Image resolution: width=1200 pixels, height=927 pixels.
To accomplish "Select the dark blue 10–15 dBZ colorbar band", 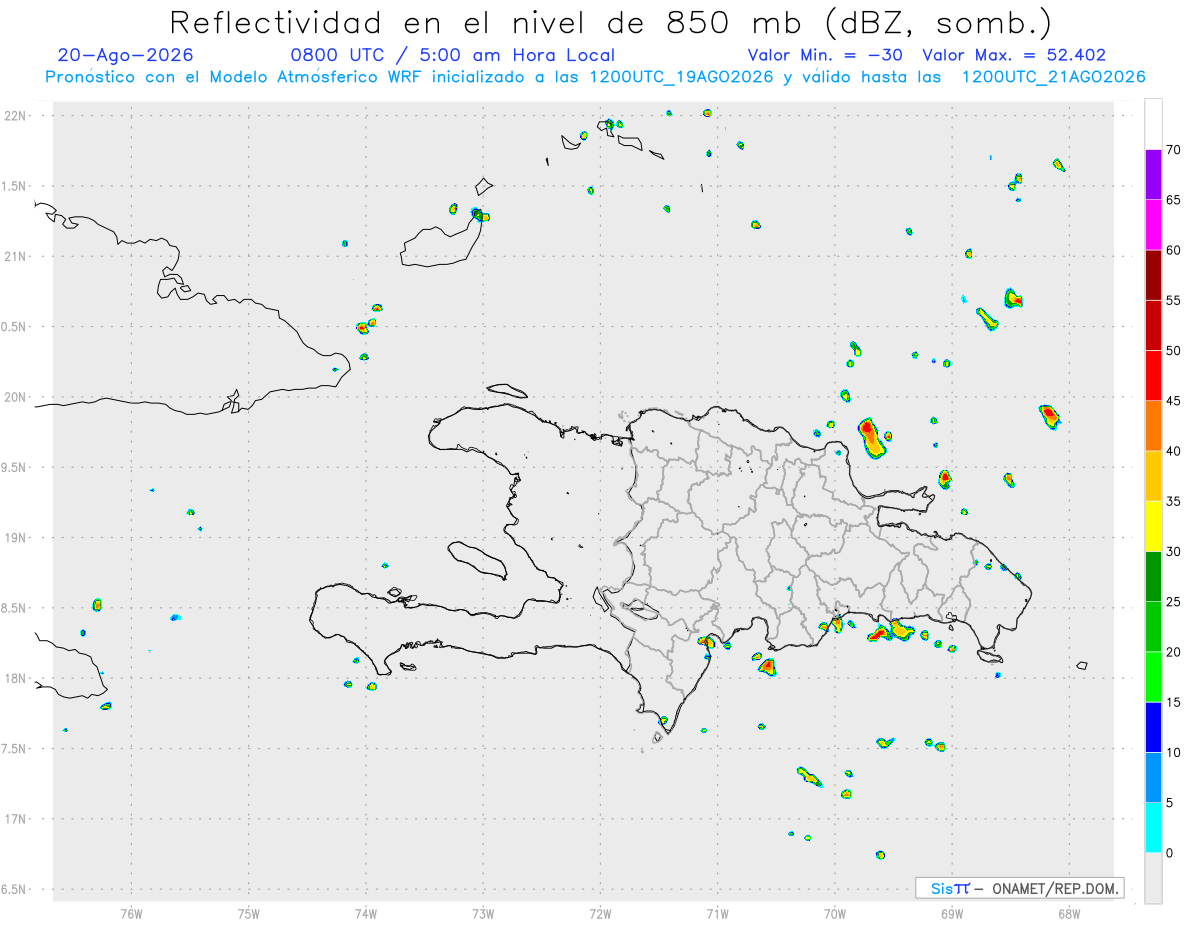I will pyautogui.click(x=1153, y=728).
